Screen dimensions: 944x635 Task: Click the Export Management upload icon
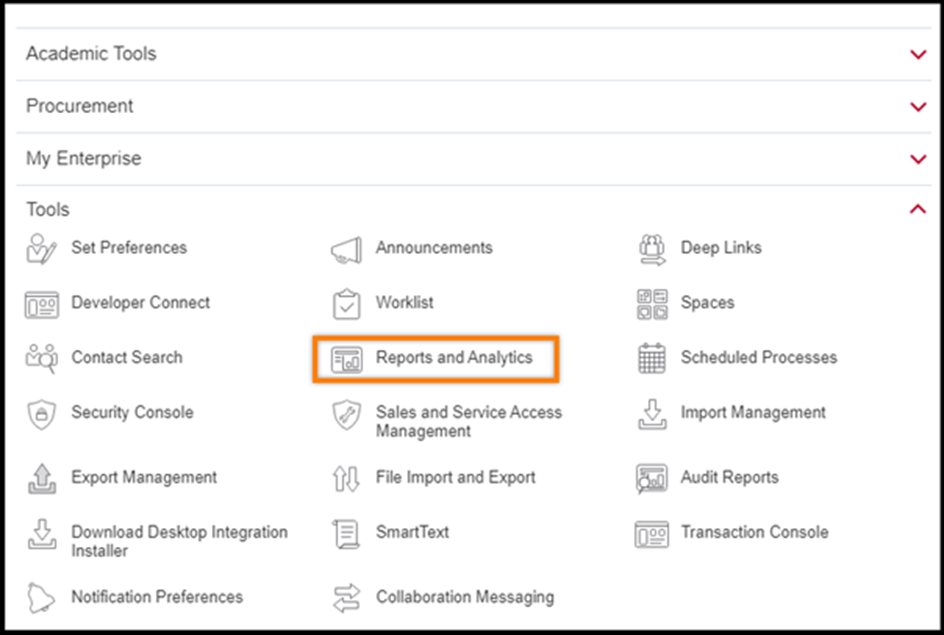[41, 478]
